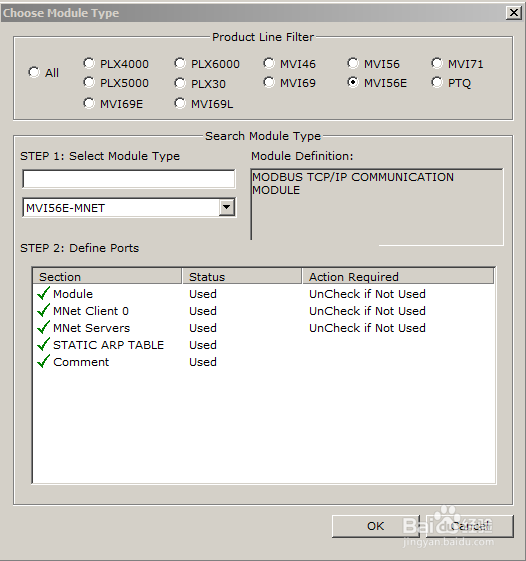Select the MVI56E radio button
Image resolution: width=526 pixels, height=561 pixels.
click(x=353, y=83)
